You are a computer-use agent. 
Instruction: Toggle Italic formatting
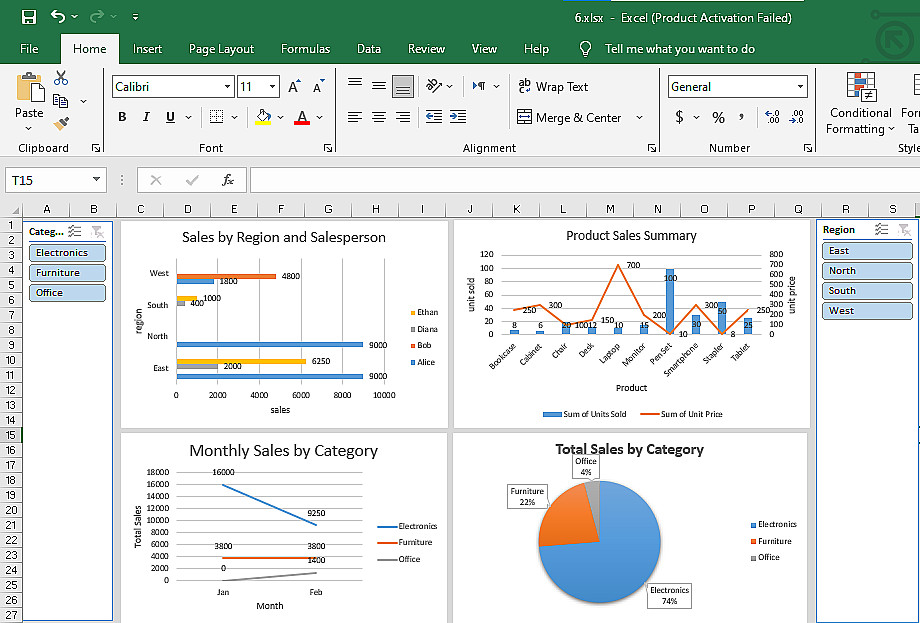[146, 117]
